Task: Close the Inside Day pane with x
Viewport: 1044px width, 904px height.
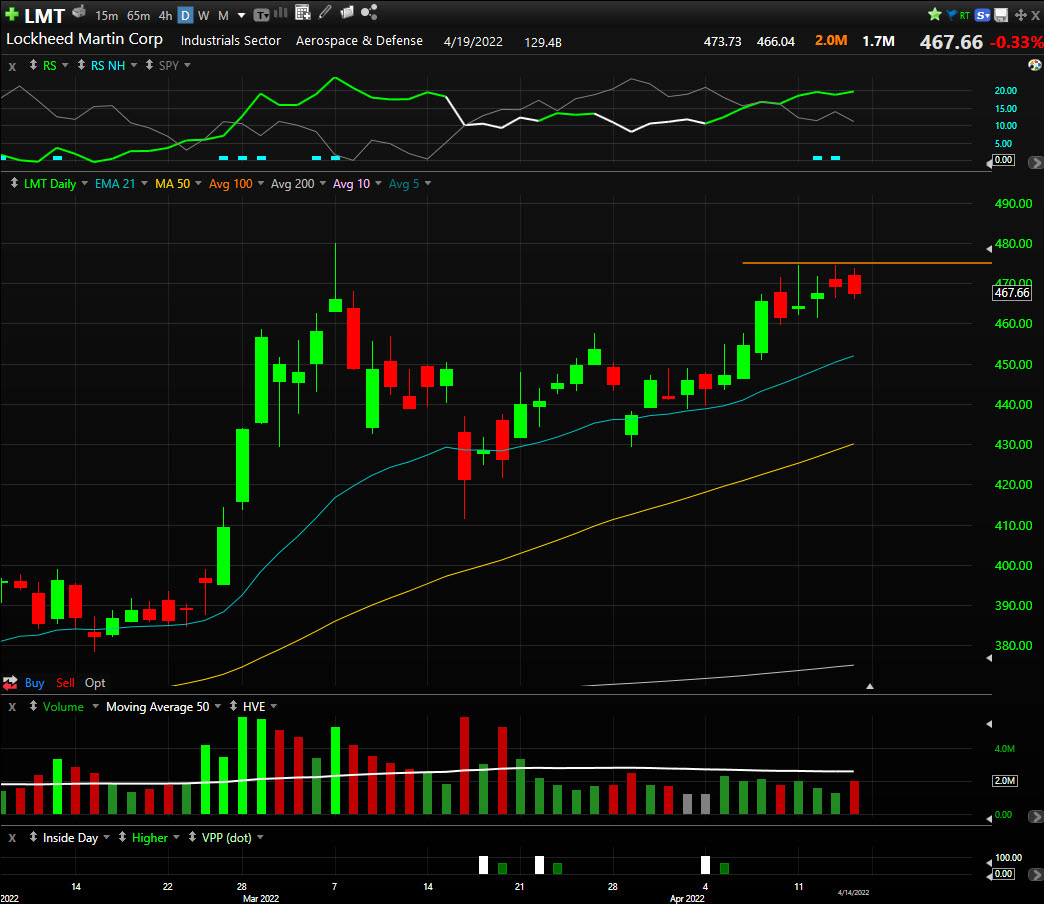Action: click(12, 838)
